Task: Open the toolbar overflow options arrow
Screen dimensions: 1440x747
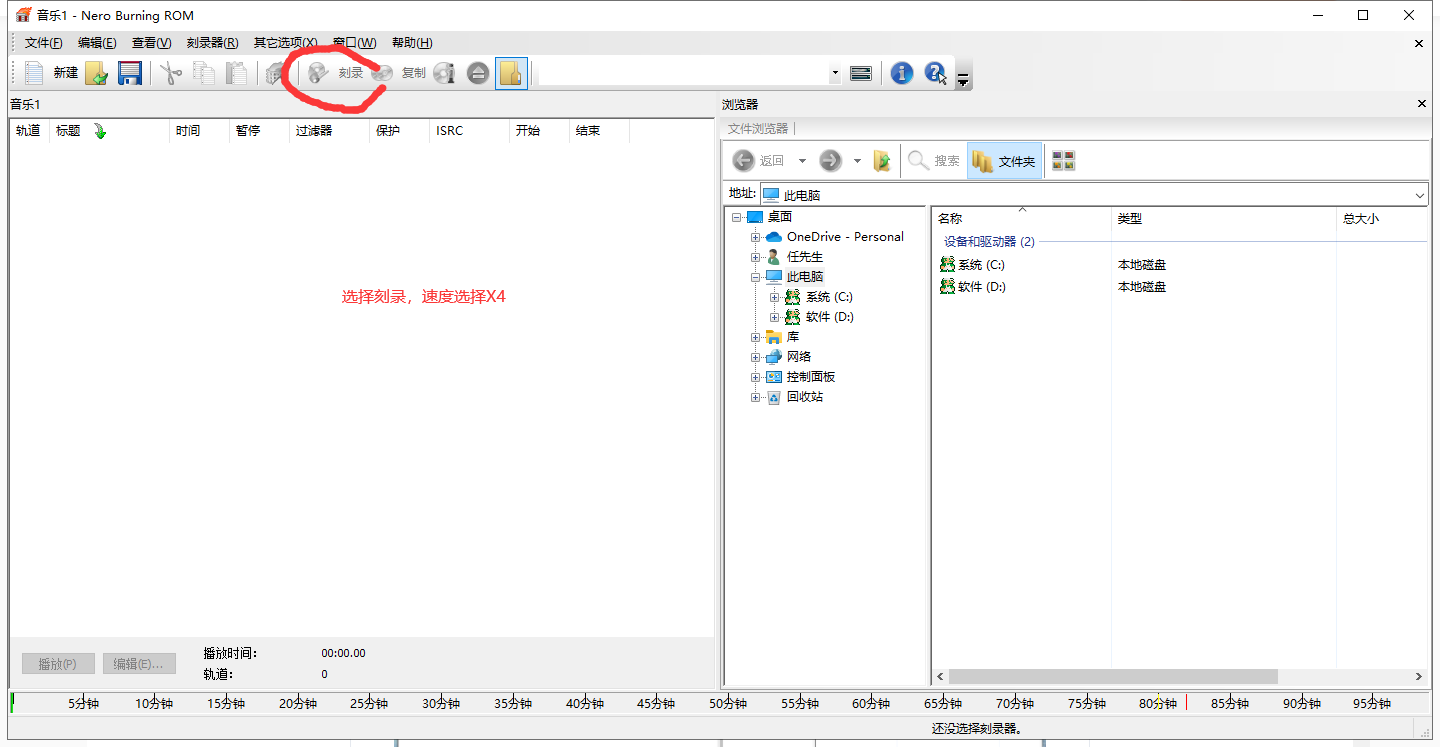Action: [x=963, y=79]
